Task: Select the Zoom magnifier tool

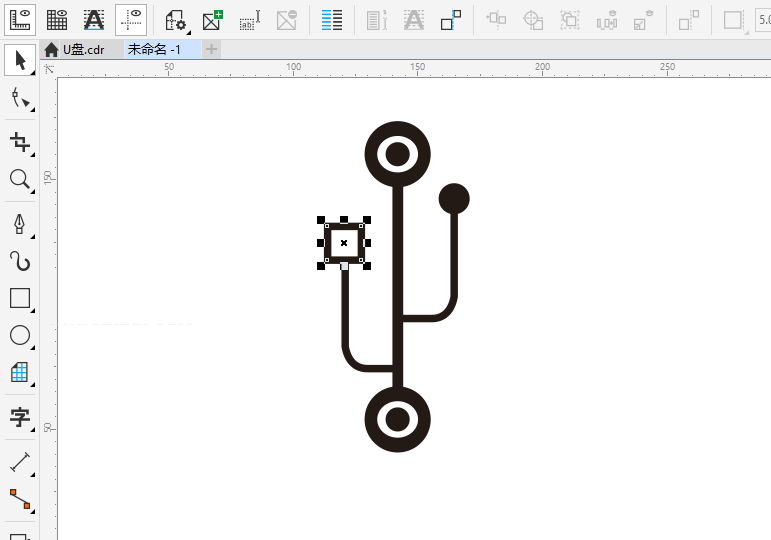Action: (x=20, y=179)
